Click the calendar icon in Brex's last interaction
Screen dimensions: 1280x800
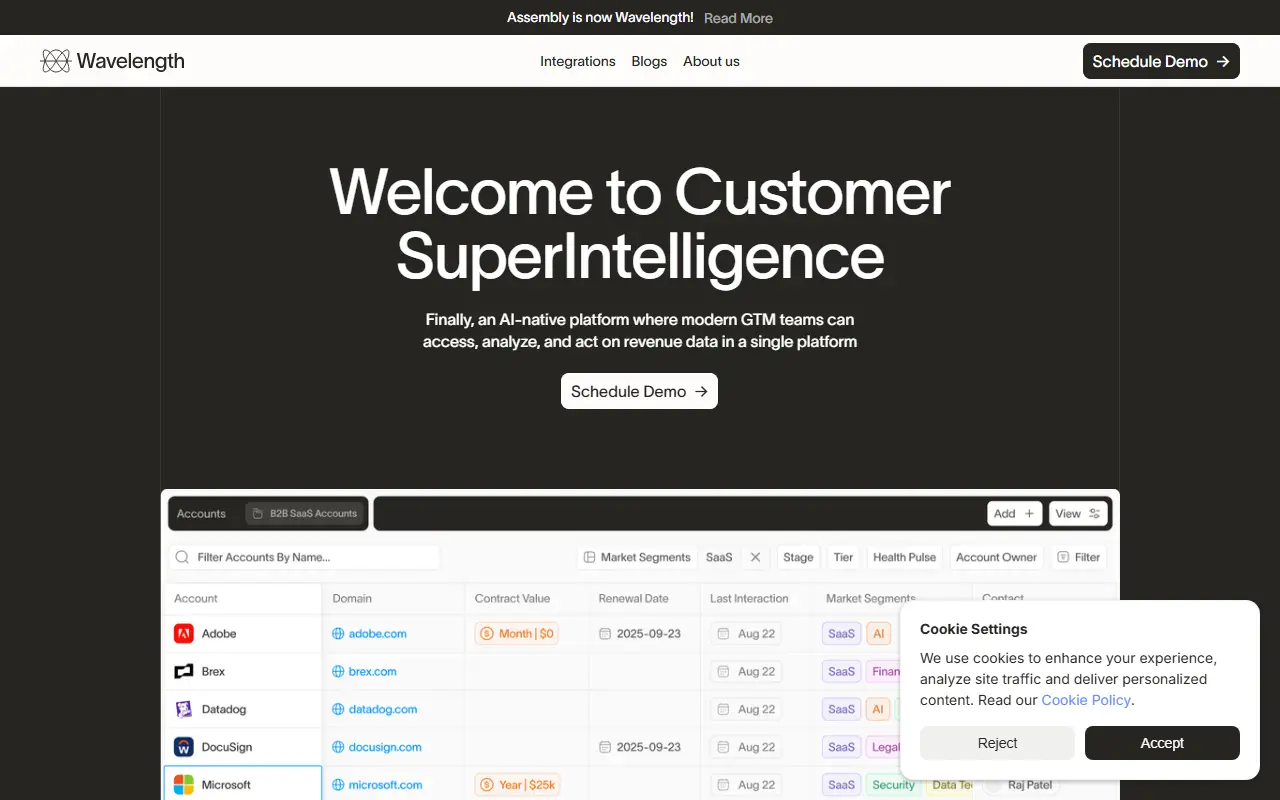[725, 671]
